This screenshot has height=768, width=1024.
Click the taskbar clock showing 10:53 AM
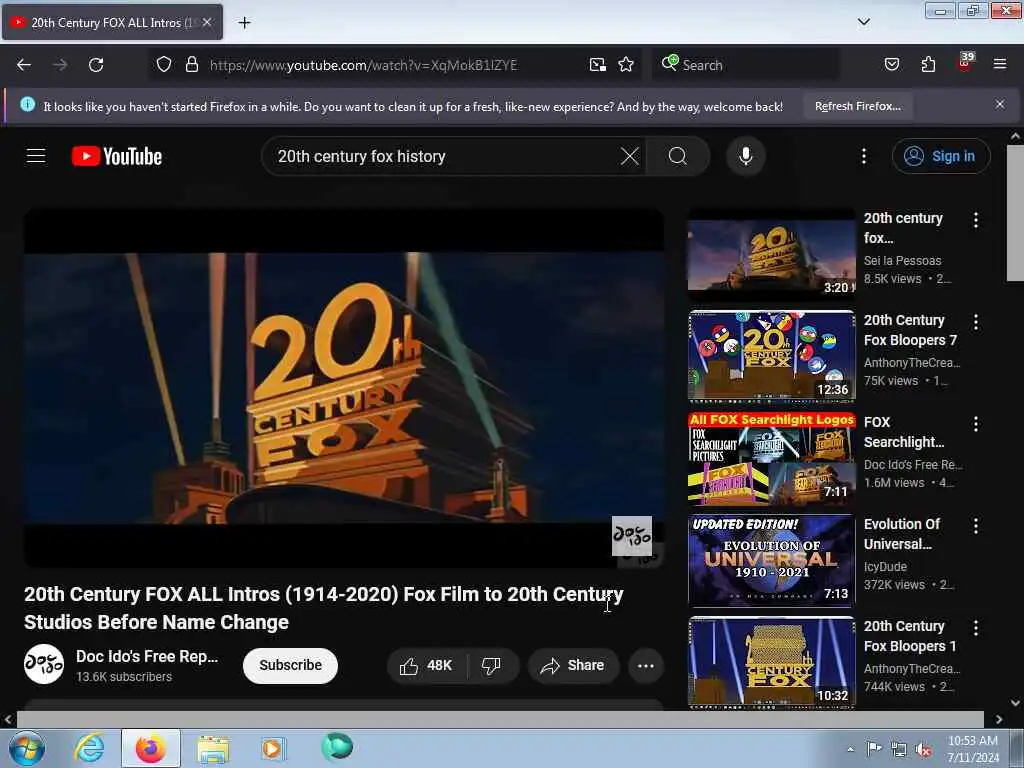click(972, 748)
